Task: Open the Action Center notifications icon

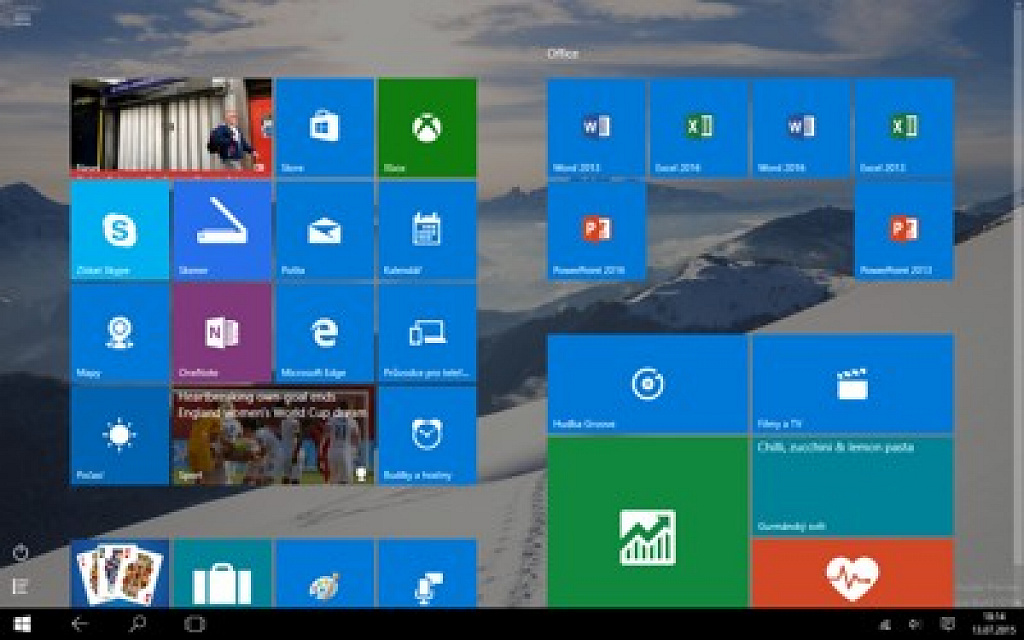Action: coord(946,624)
